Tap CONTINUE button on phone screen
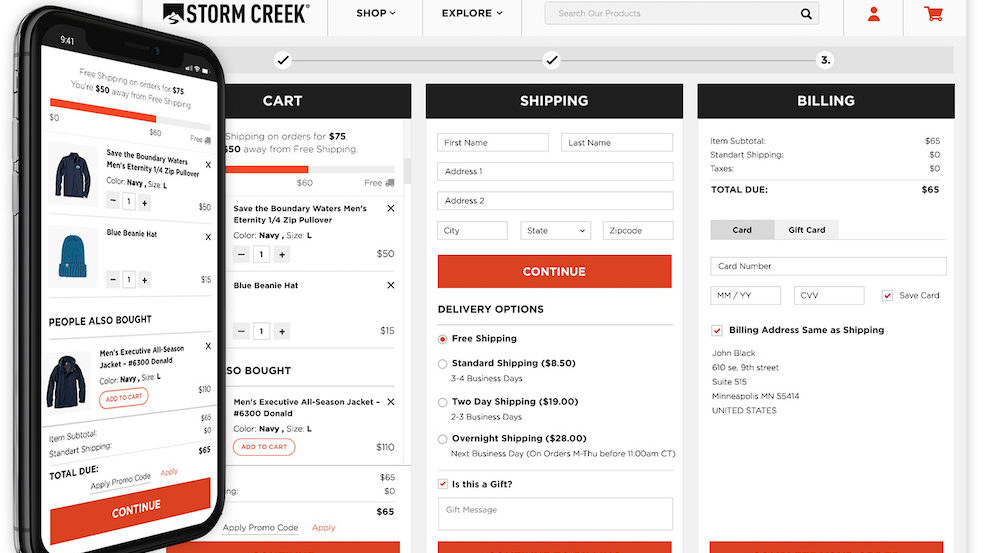 click(130, 510)
